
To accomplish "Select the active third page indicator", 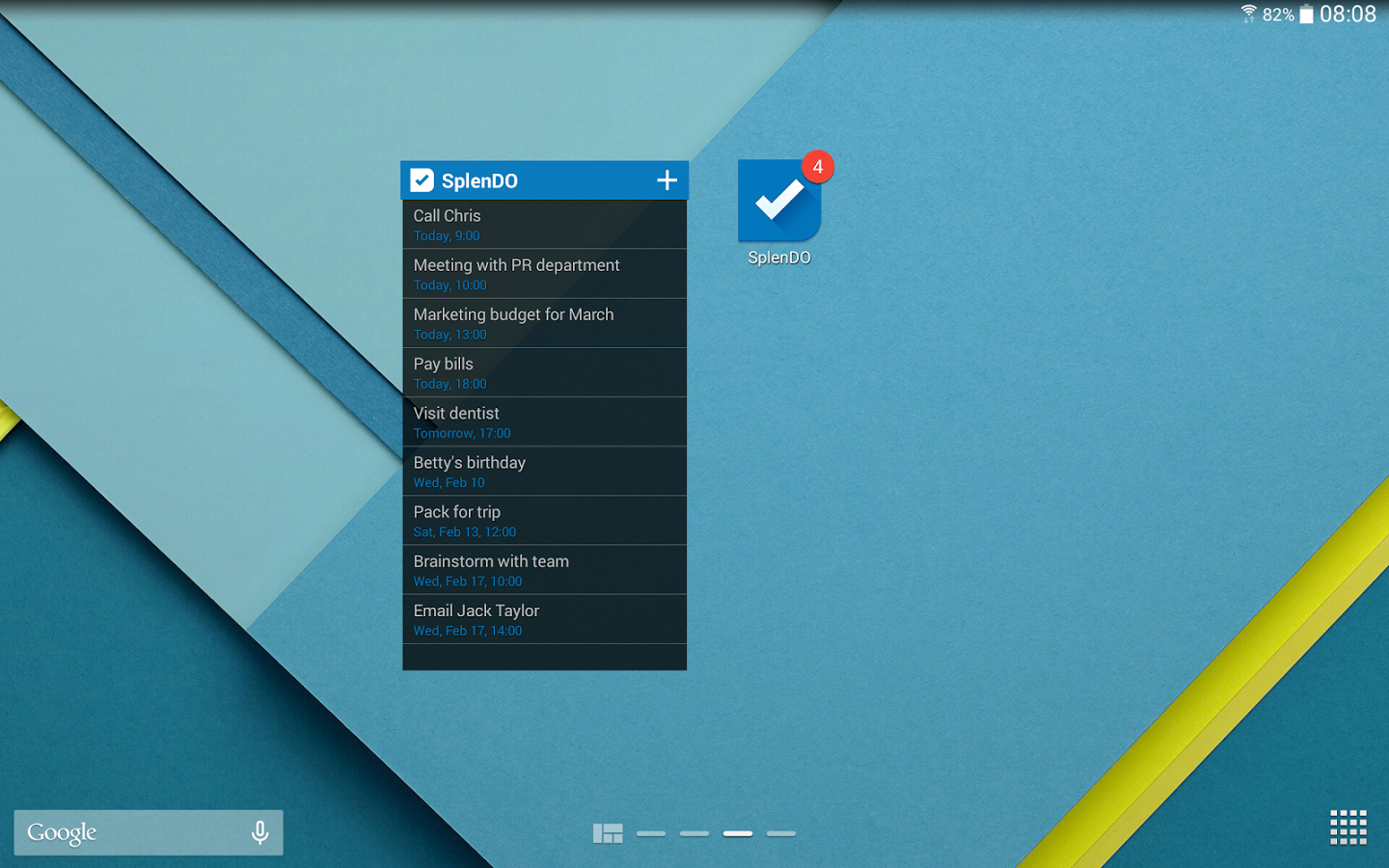I will (x=738, y=833).
